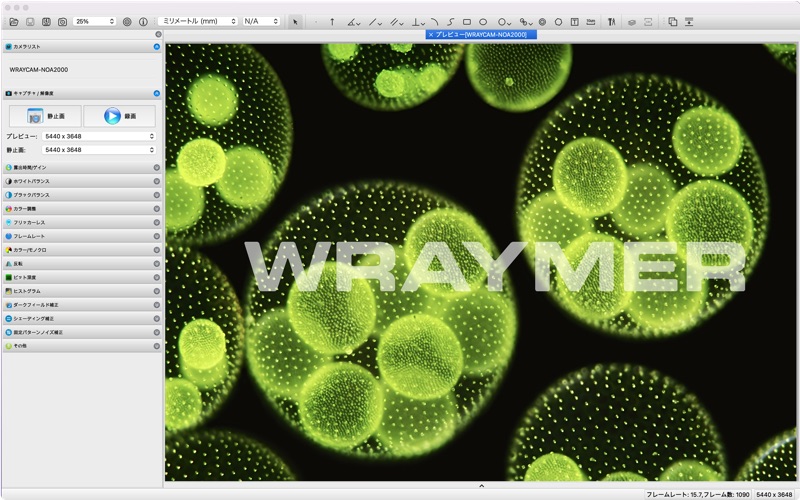Click the save disk icon in toolbar

click(x=30, y=21)
